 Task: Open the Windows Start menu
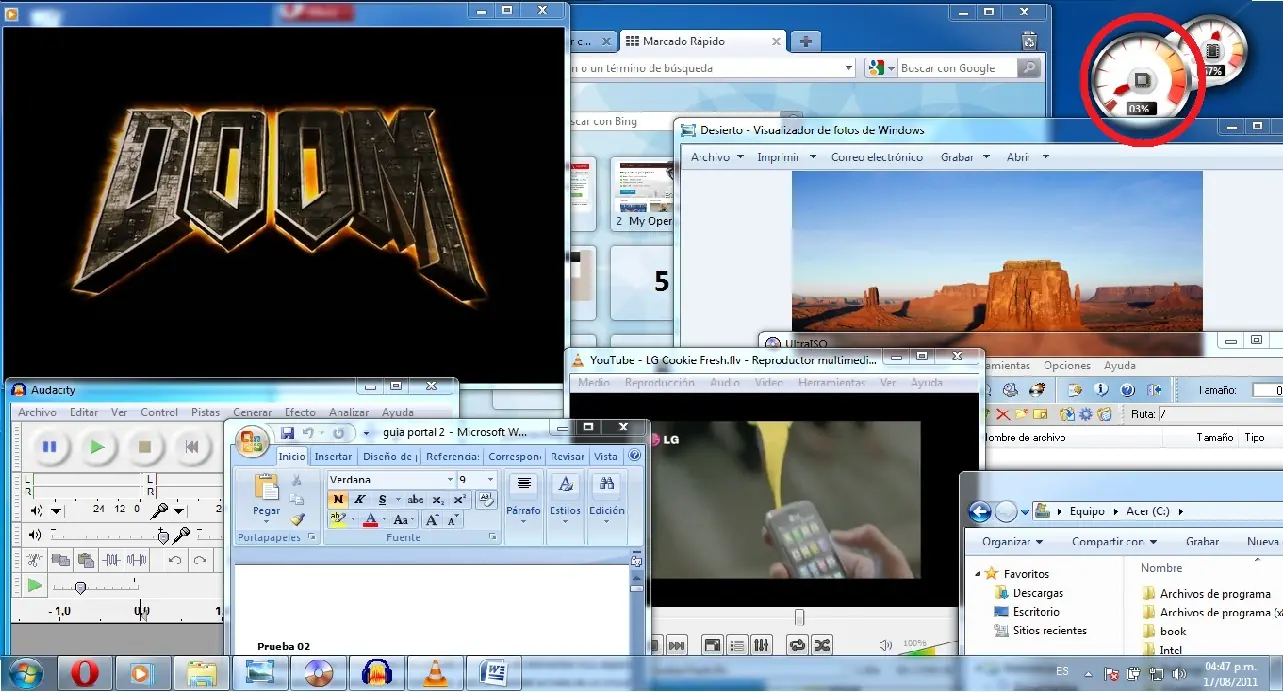pos(24,673)
